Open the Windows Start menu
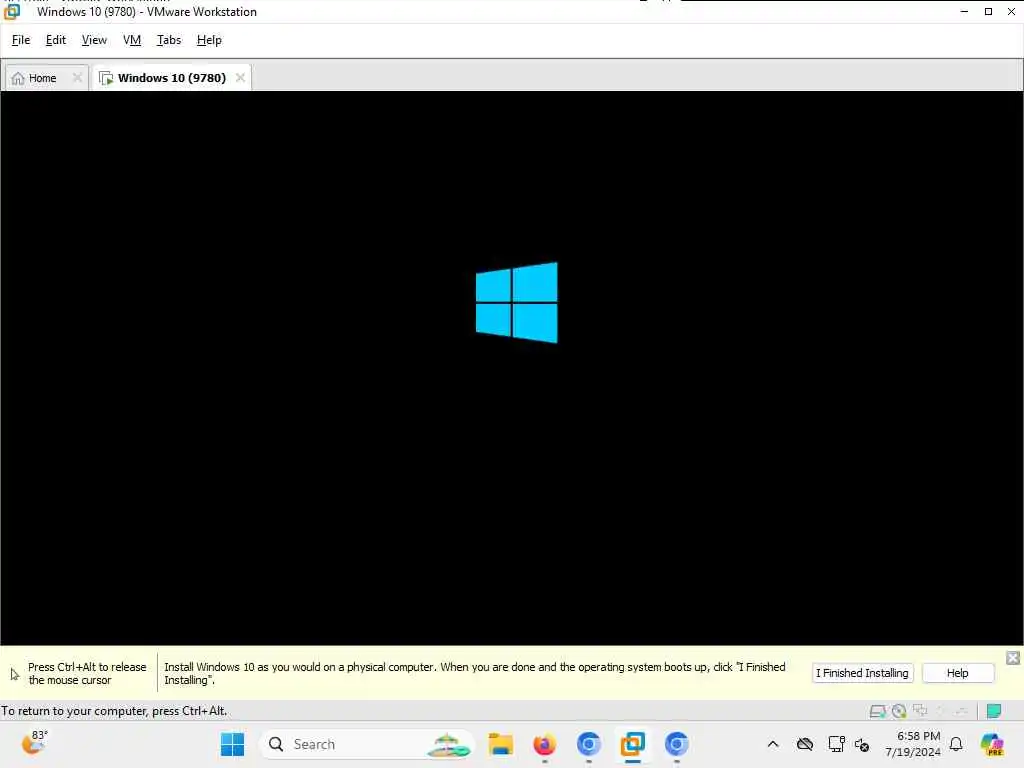Screen dimensions: 1024x768 click(232, 744)
